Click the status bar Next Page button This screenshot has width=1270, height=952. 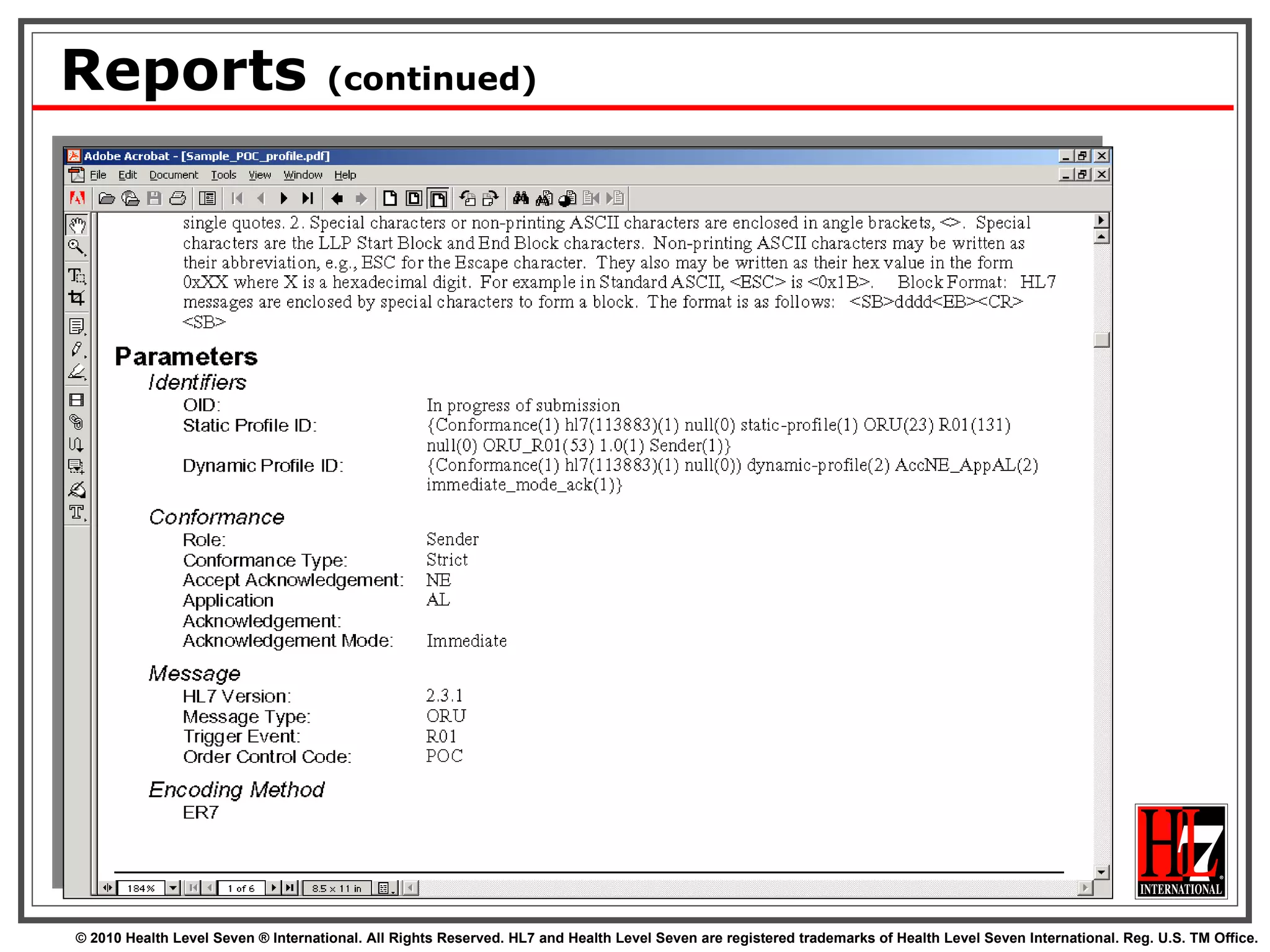[x=273, y=888]
